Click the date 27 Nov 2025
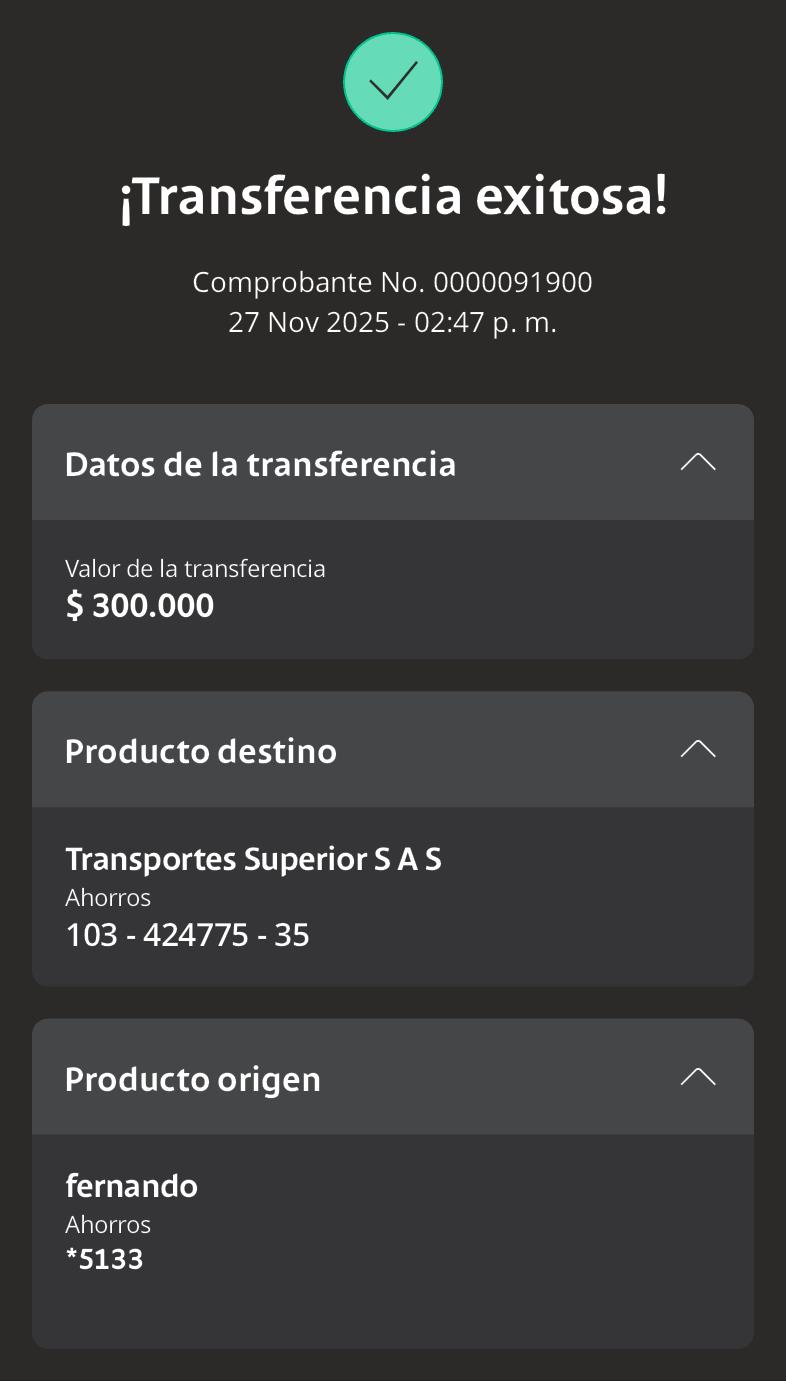The height and width of the screenshot is (1381, 786). (307, 323)
